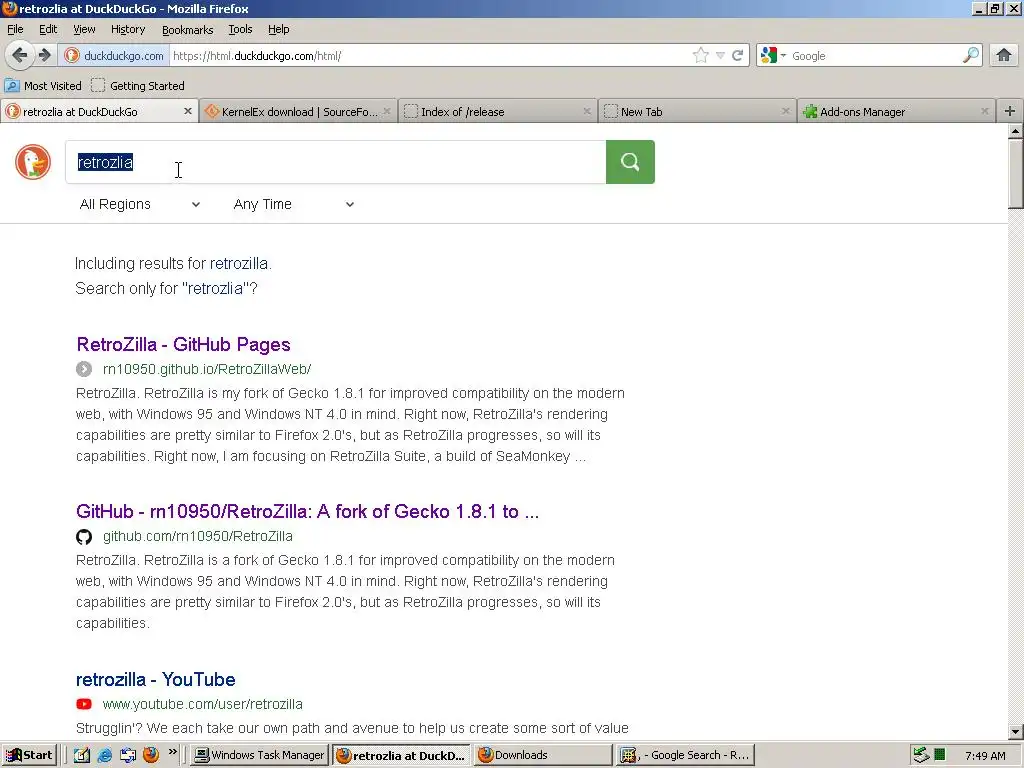Viewport: 1024px width, 768px height.
Task: Open retrozilla - YouTube result link
Action: pyautogui.click(x=155, y=679)
